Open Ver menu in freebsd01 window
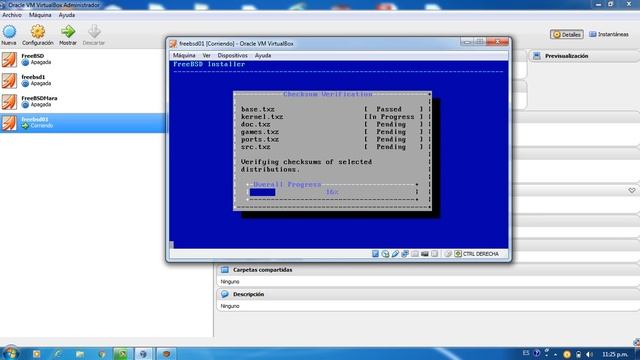Screen dimensions: 640x360 coord(207,56)
